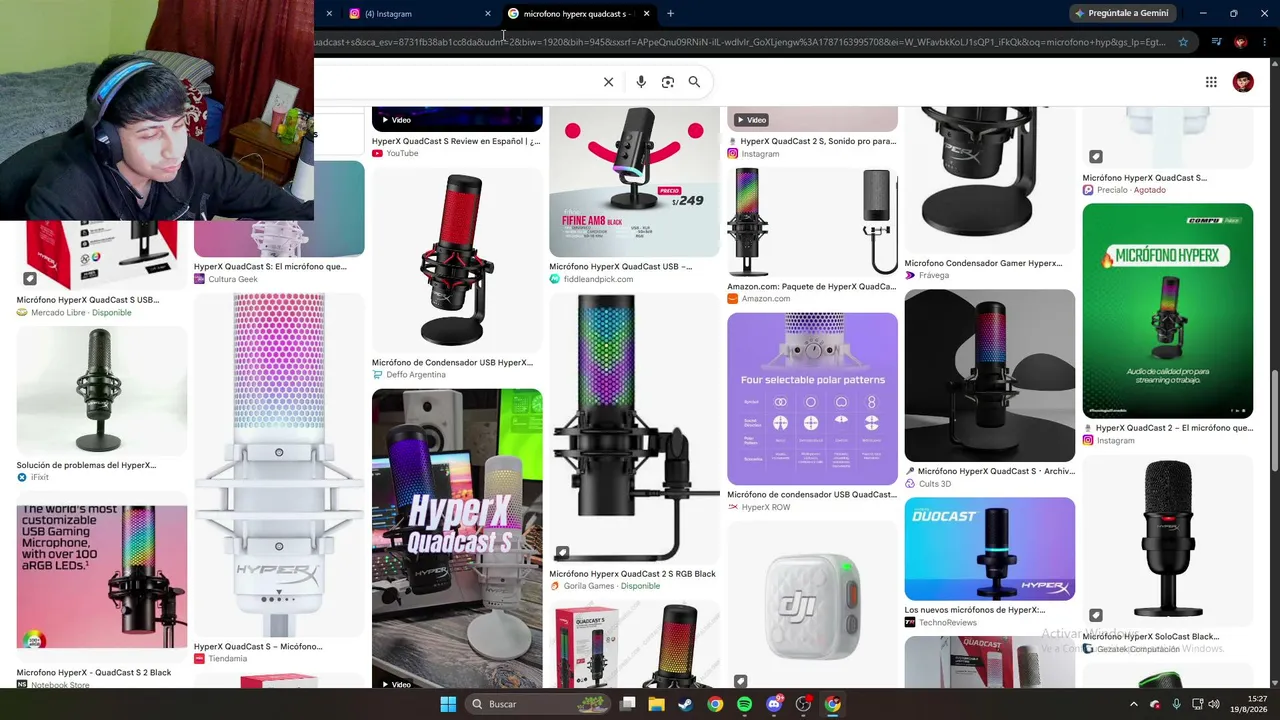Open Spotify from the taskbar

point(744,704)
